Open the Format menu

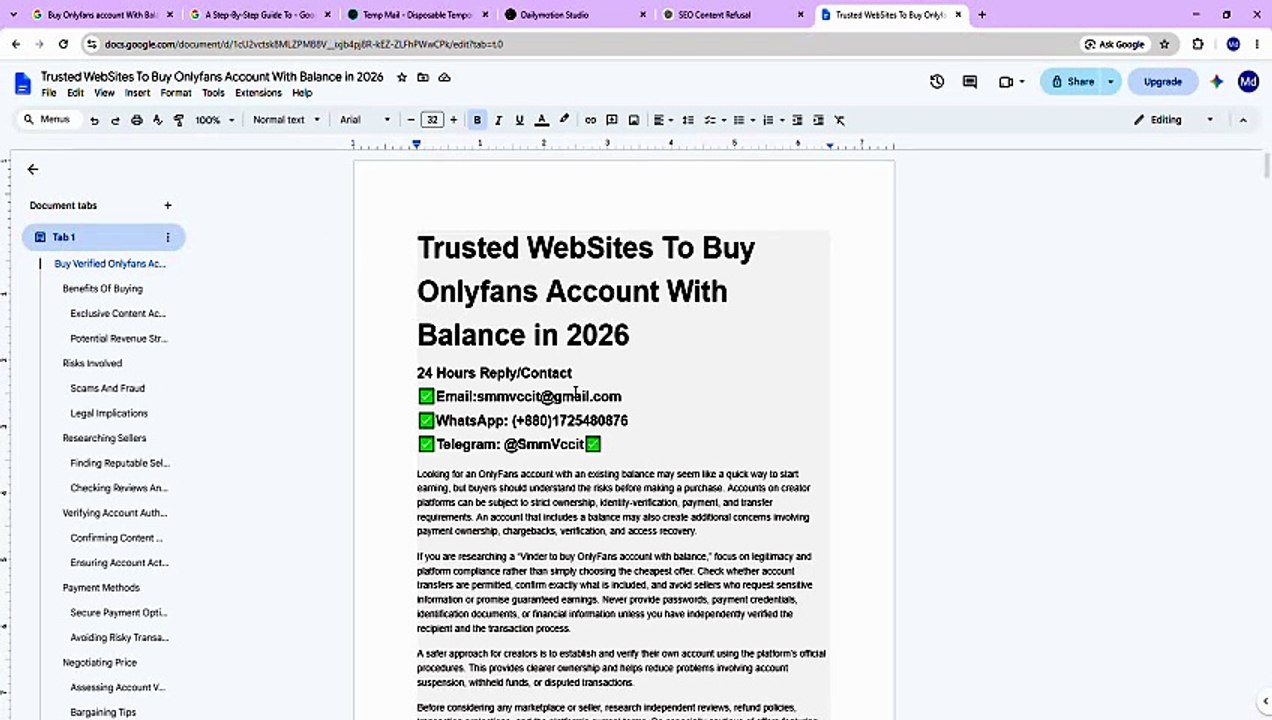tap(175, 93)
